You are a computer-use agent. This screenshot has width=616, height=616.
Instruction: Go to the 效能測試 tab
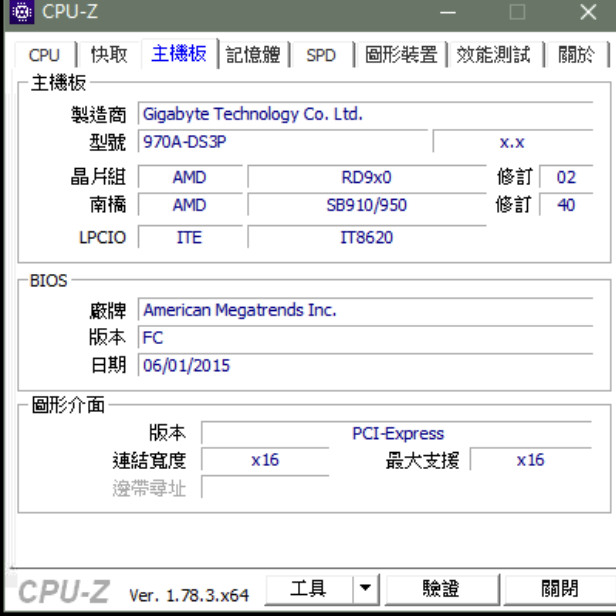tap(494, 55)
